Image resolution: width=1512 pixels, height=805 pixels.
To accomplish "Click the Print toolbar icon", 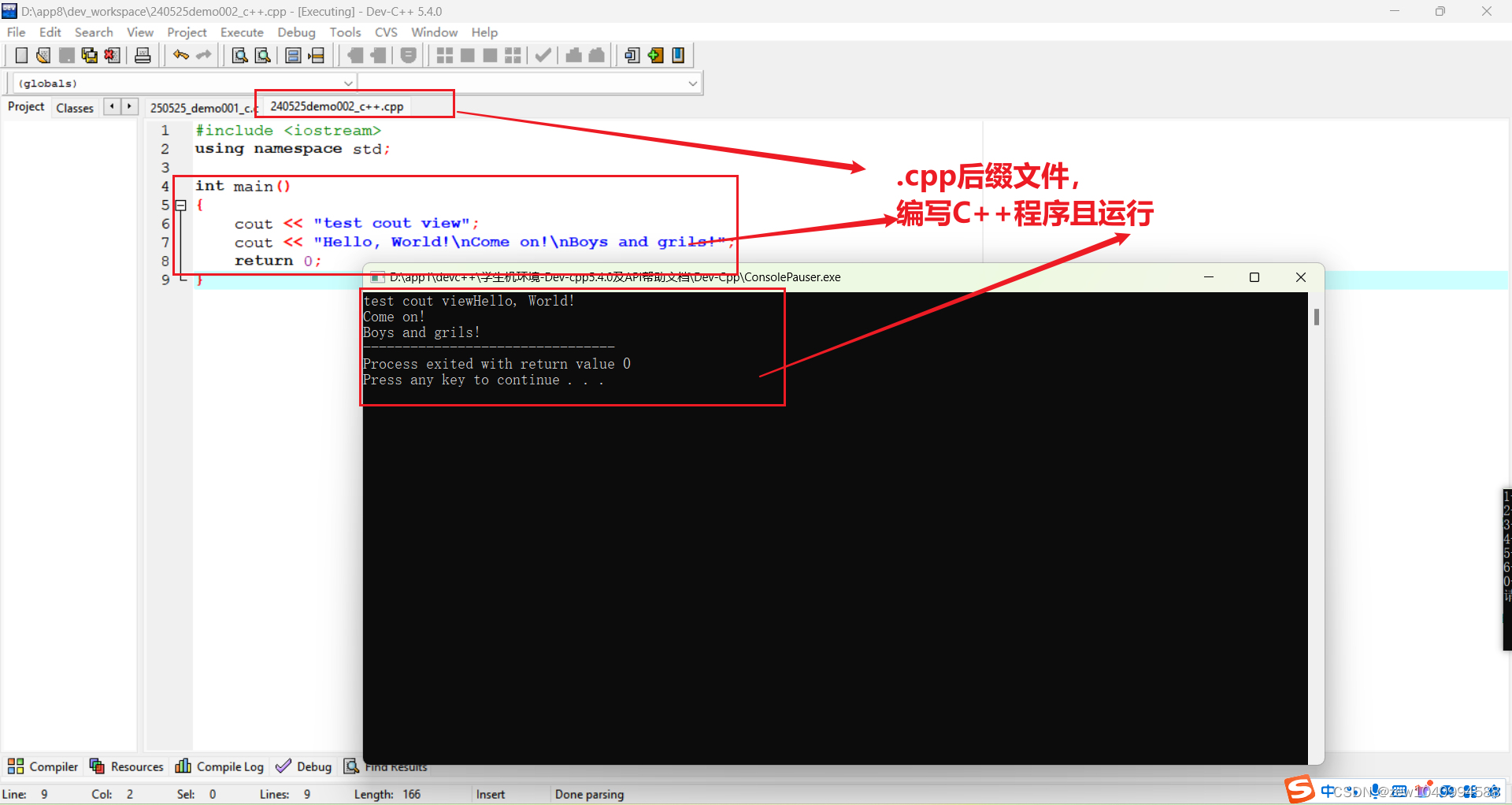I will point(143,55).
